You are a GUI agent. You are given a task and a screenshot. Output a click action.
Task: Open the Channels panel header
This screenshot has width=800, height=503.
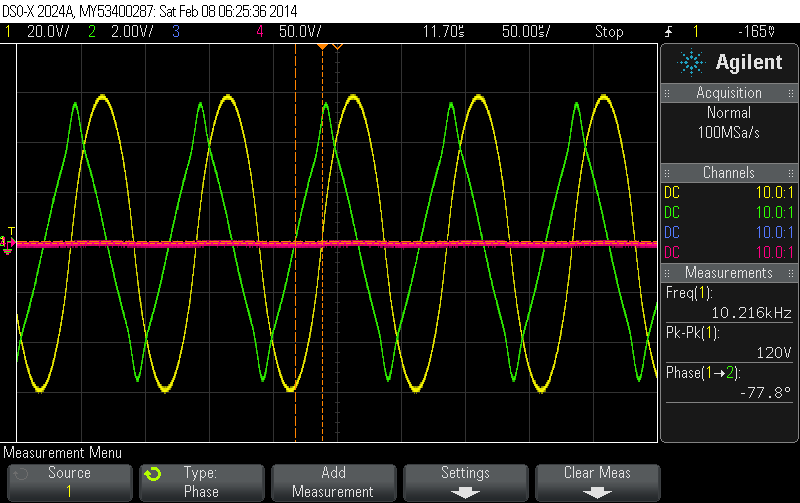(729, 172)
